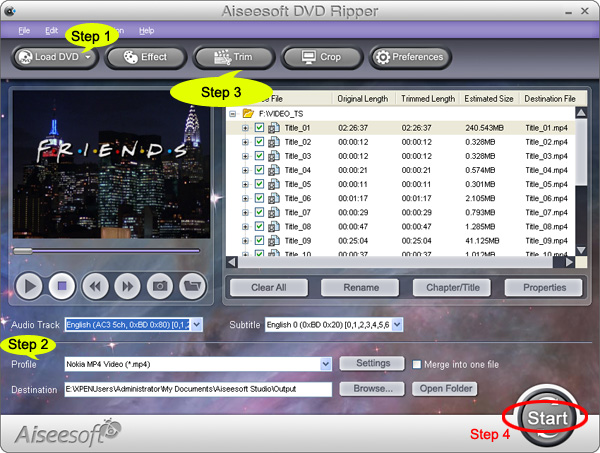Image resolution: width=600 pixels, height=453 pixels.
Task: Click Open Folder button
Action: (x=445, y=389)
